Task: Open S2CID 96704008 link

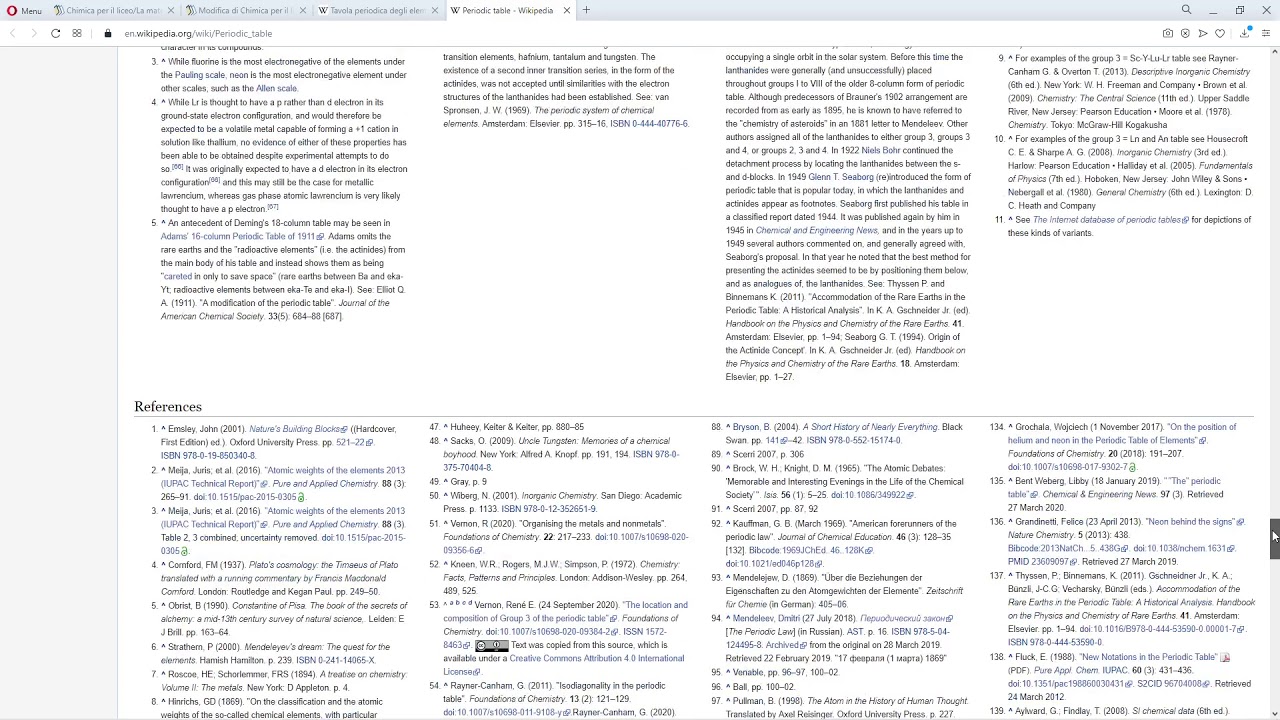Action: 1173,684
